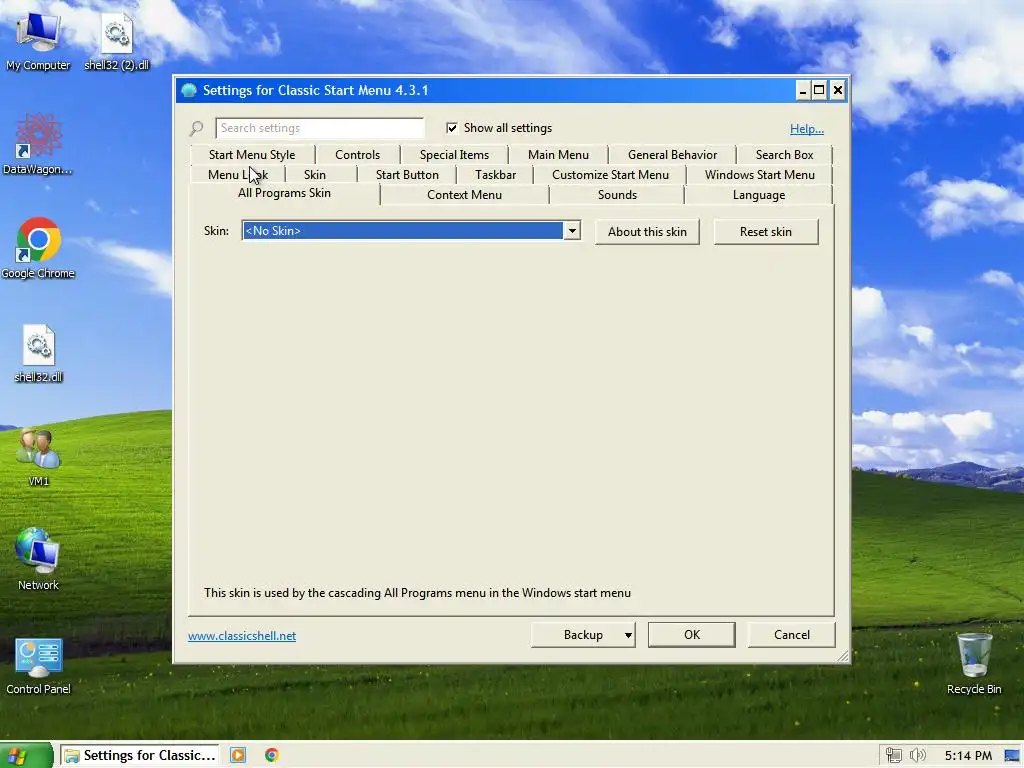Select the Skin tab
1024x768 pixels.
314,175
